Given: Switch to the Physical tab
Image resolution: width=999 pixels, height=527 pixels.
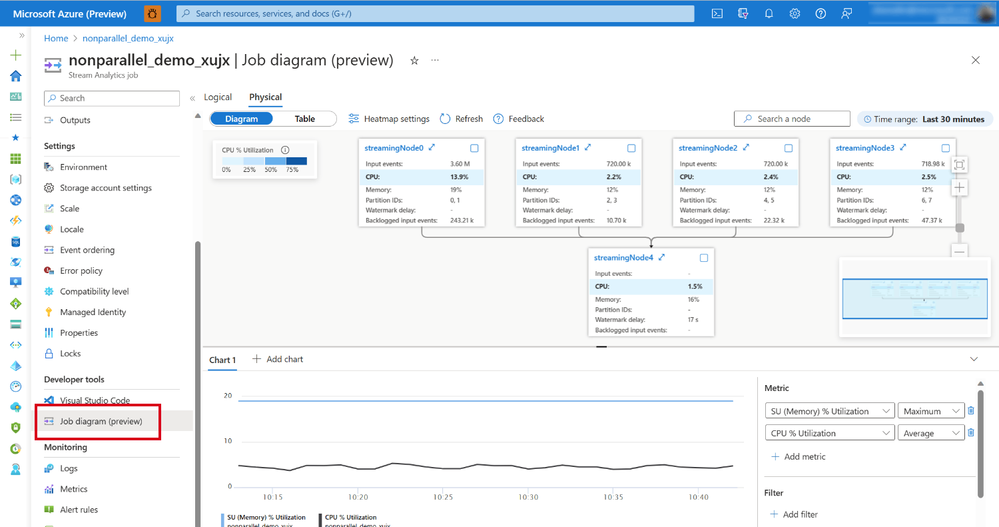Looking at the screenshot, I should [x=265, y=97].
